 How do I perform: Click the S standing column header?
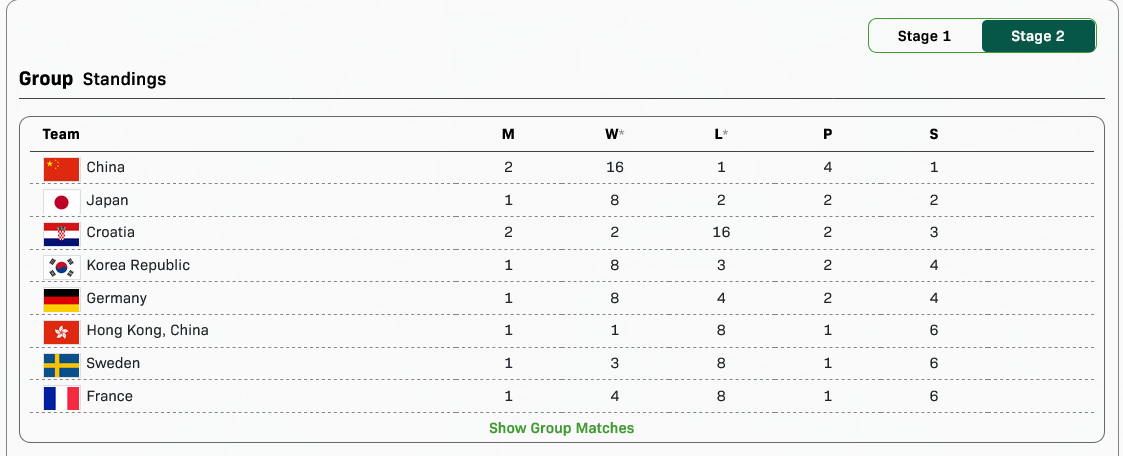(x=934, y=134)
